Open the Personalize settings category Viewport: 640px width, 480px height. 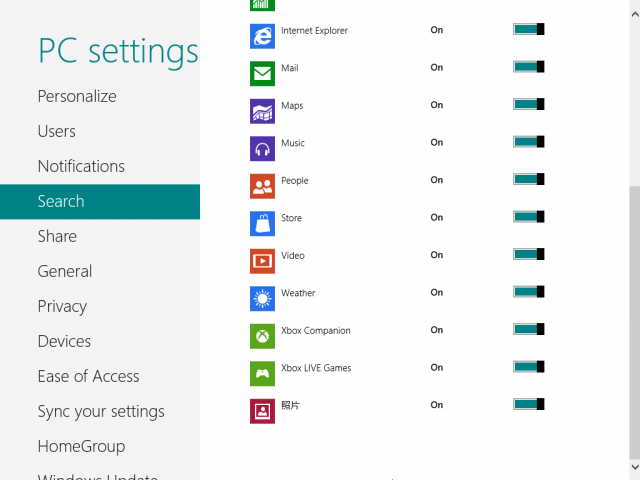(x=77, y=97)
